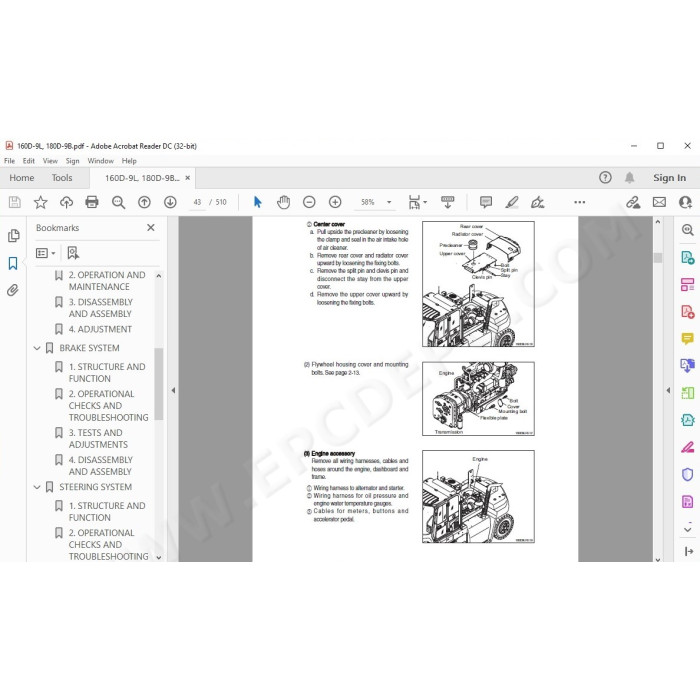Collapse the BRAKE SYSTEM bookmark
This screenshot has width=700, height=700.
(x=37, y=348)
